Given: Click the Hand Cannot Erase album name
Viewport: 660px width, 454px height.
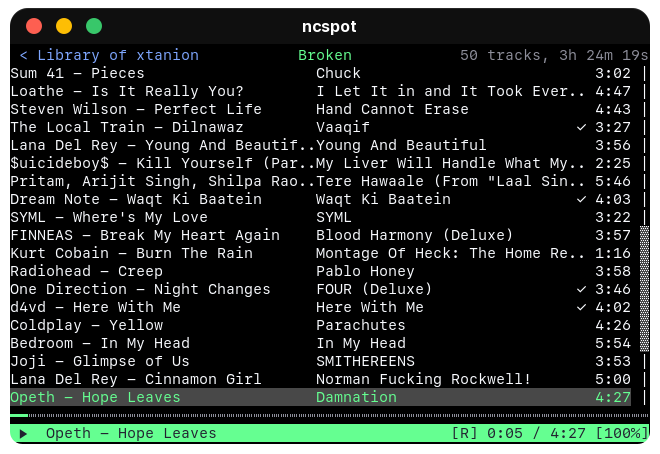Looking at the screenshot, I should [392, 109].
